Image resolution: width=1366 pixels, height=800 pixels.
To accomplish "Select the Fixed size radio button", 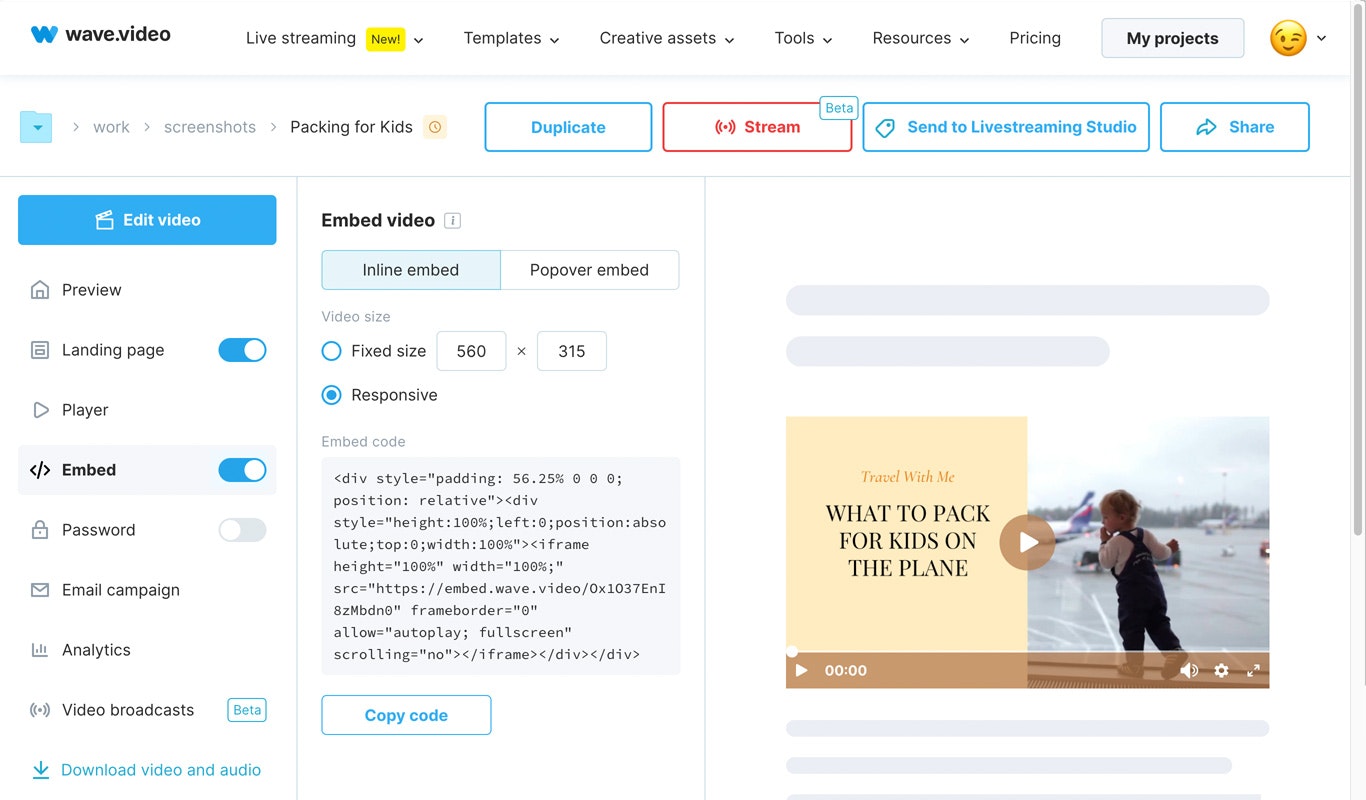I will [331, 351].
